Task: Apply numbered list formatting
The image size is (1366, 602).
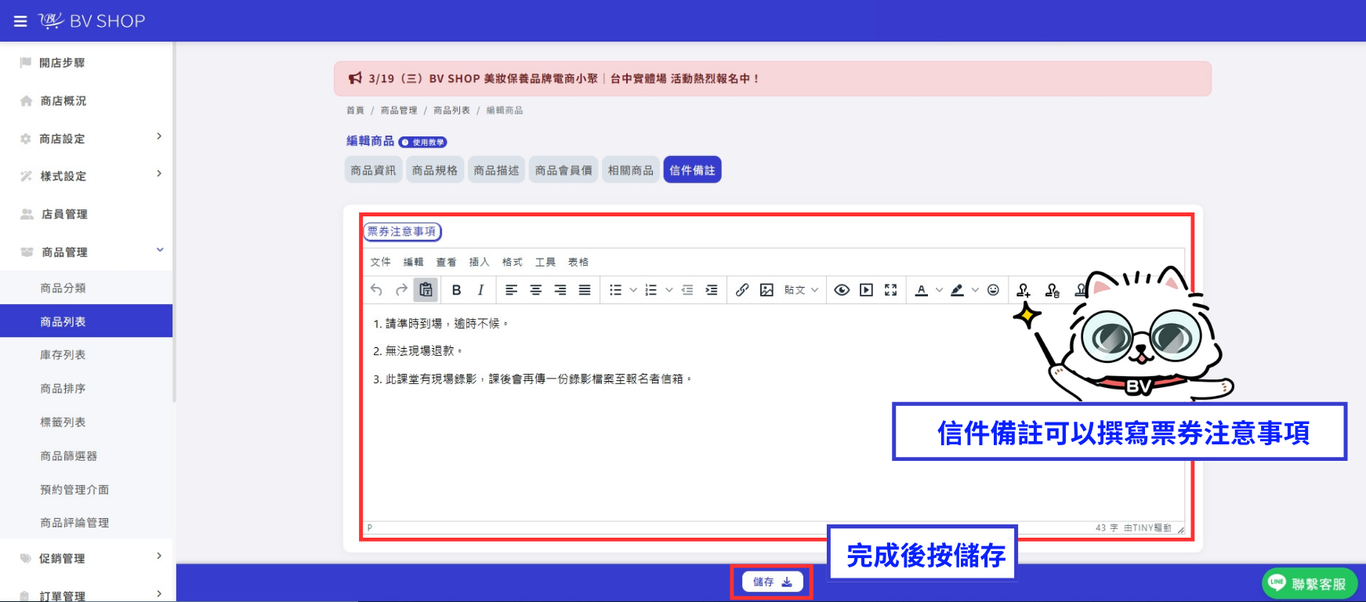Action: [x=651, y=290]
